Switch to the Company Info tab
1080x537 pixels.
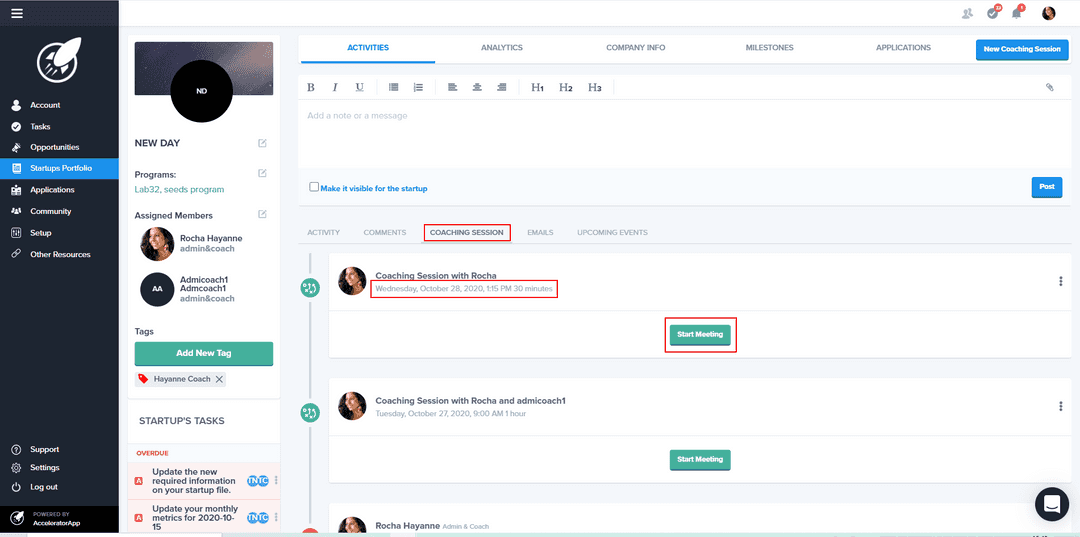click(x=635, y=48)
